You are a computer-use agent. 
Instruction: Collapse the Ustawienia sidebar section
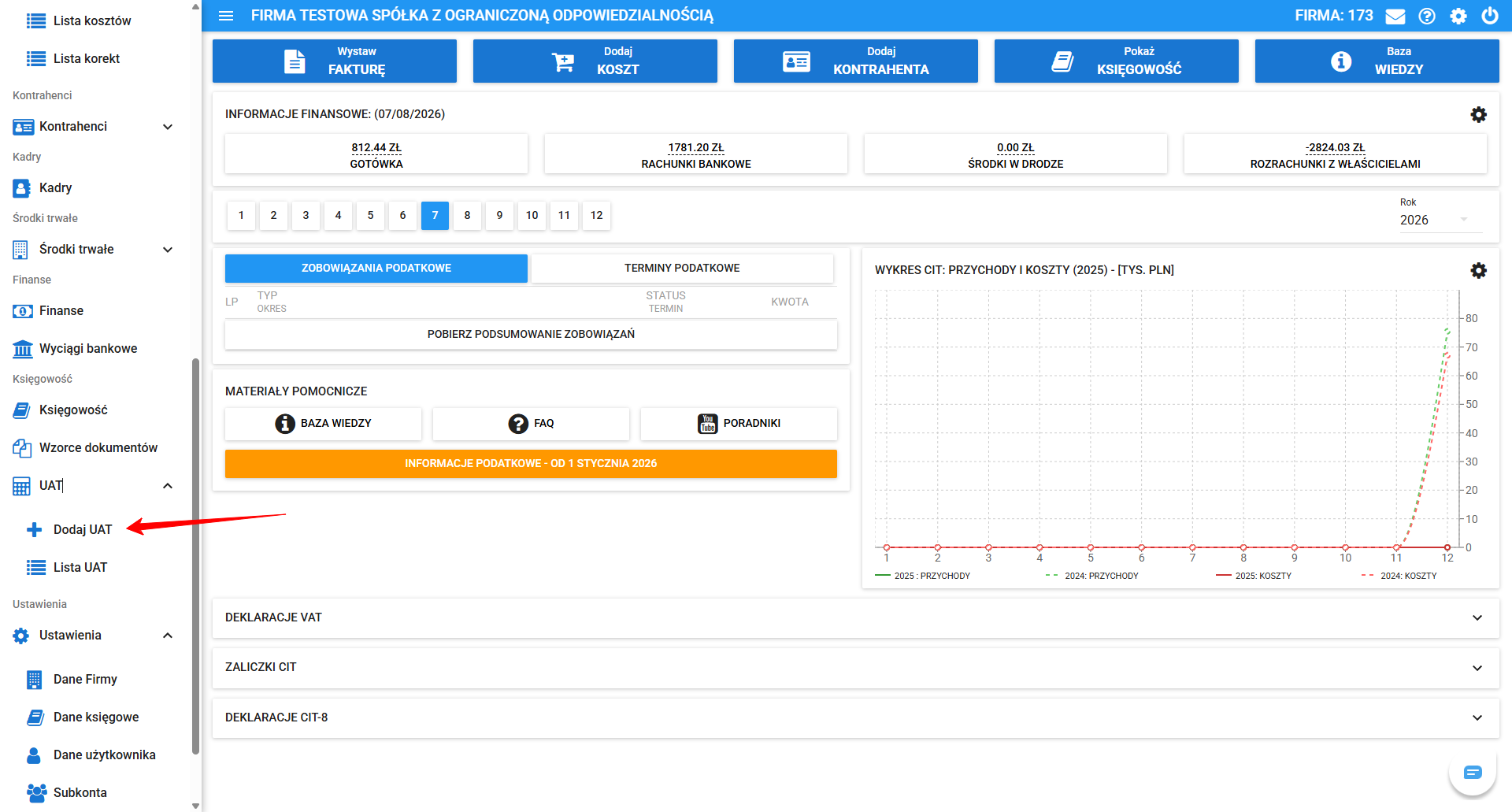[167, 636]
